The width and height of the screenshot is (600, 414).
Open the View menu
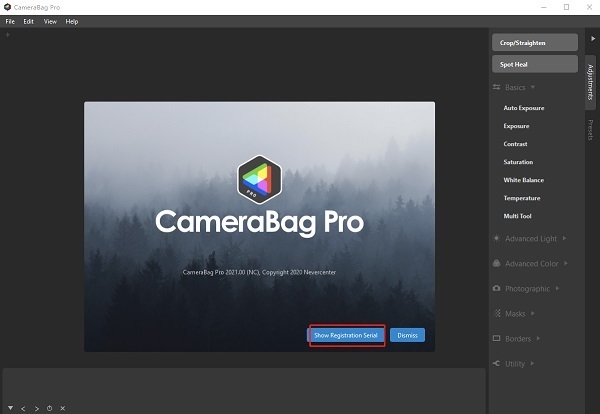click(50, 21)
